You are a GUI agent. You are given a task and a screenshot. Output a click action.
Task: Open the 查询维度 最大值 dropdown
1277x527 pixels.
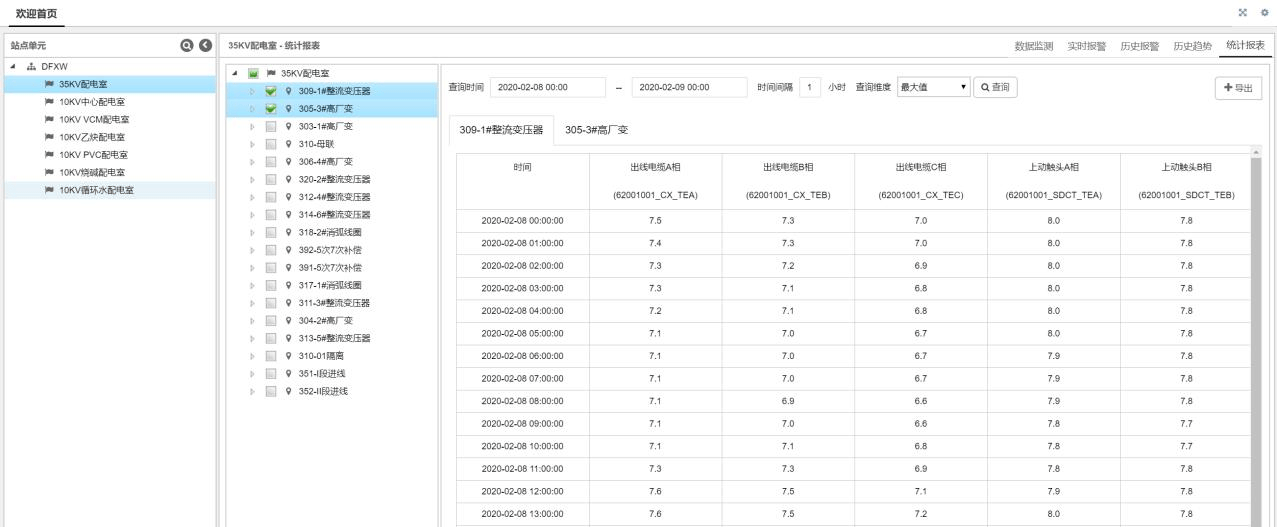pos(934,87)
